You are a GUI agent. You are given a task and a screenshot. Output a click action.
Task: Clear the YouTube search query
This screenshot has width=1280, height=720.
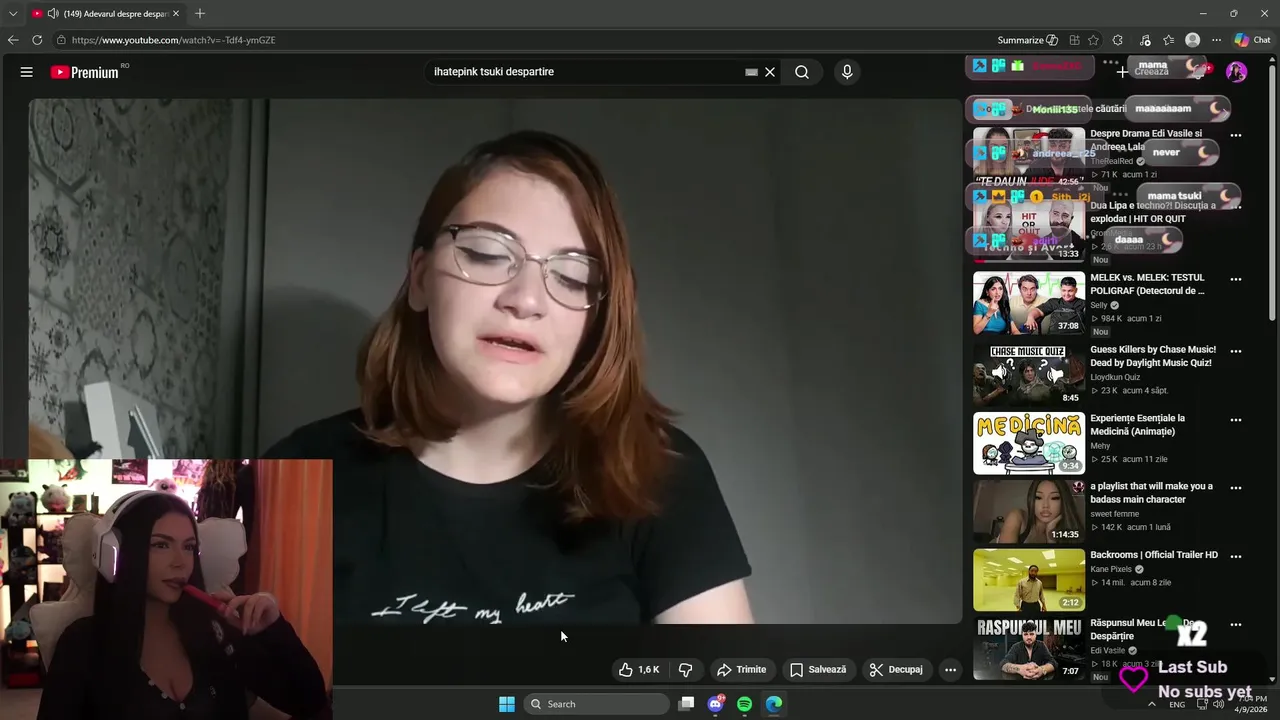coord(770,72)
